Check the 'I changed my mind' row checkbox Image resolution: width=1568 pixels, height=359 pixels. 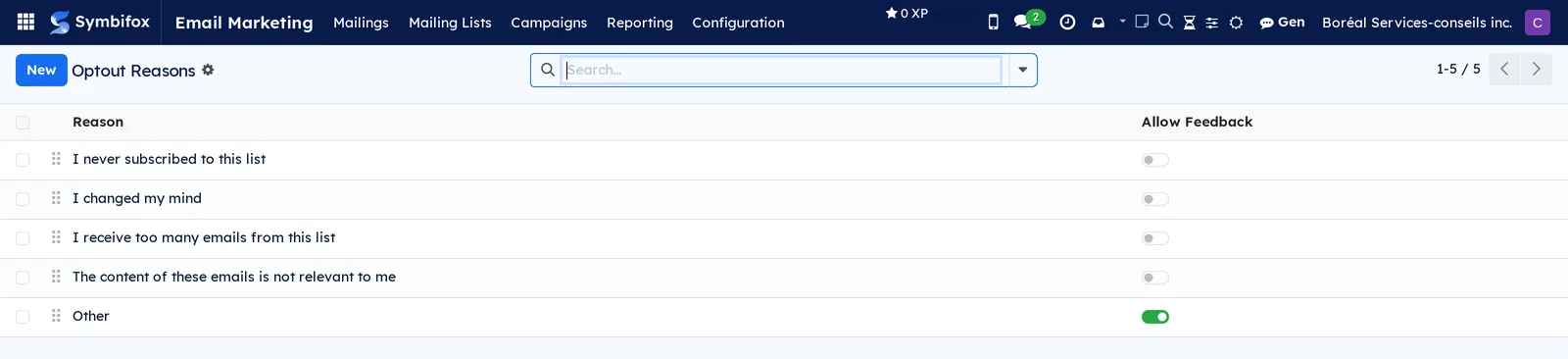tap(23, 199)
